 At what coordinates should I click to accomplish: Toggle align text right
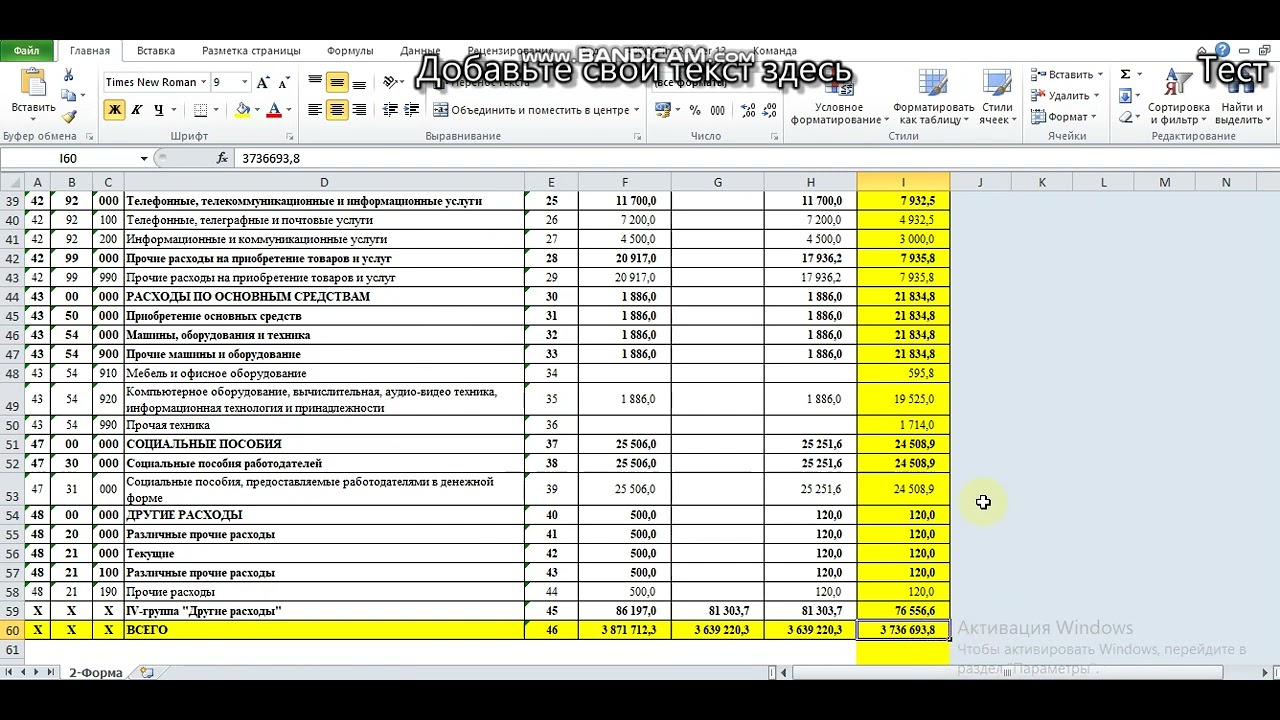[359, 110]
